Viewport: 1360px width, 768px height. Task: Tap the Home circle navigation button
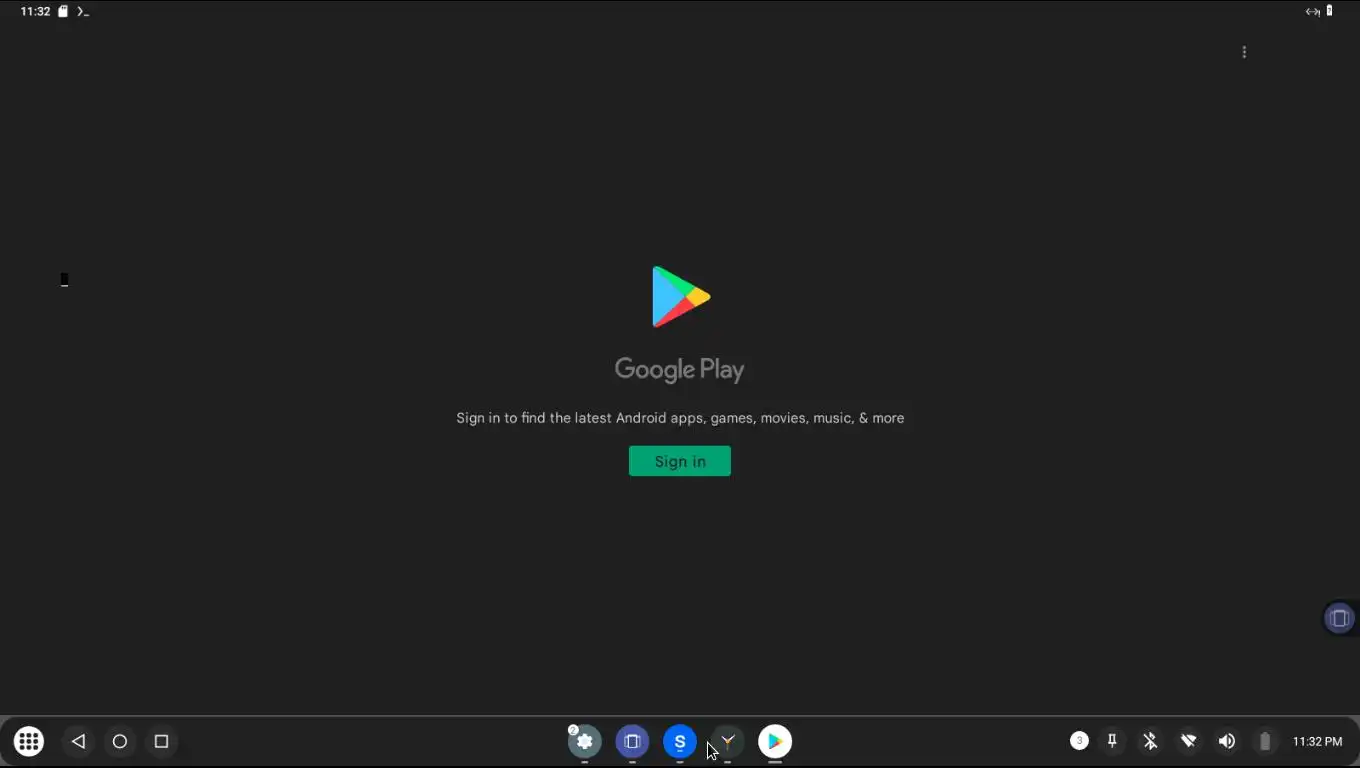tap(120, 741)
